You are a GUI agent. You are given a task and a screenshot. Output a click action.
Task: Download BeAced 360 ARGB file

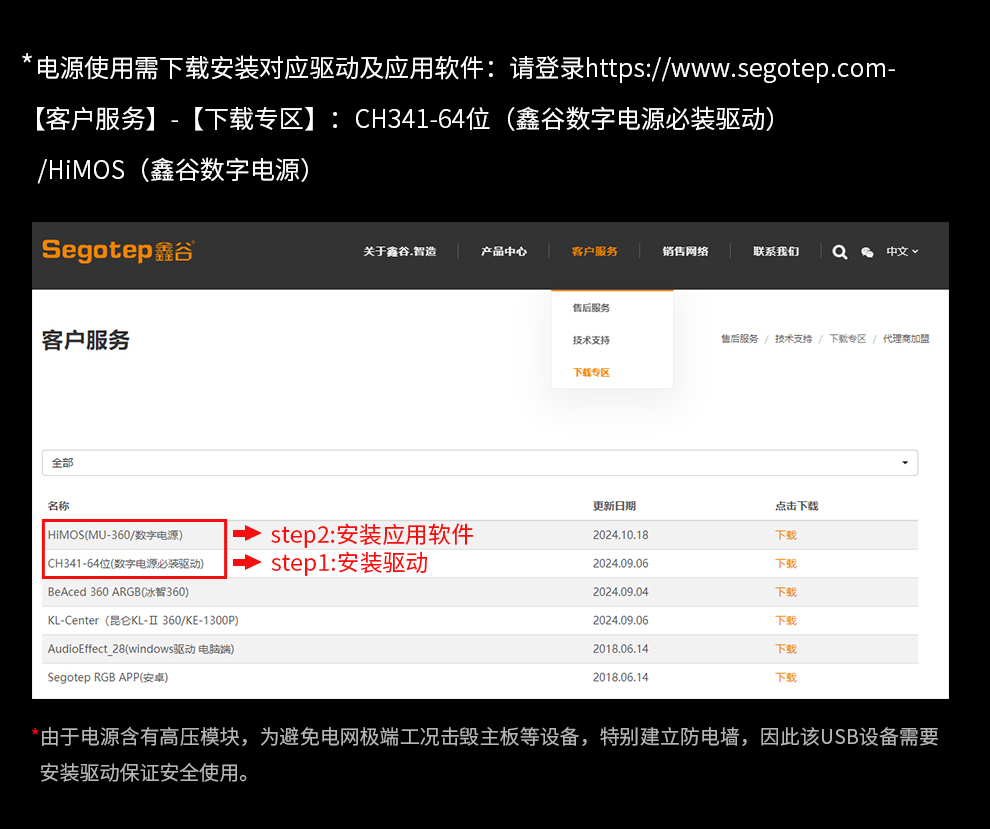[x=786, y=592]
